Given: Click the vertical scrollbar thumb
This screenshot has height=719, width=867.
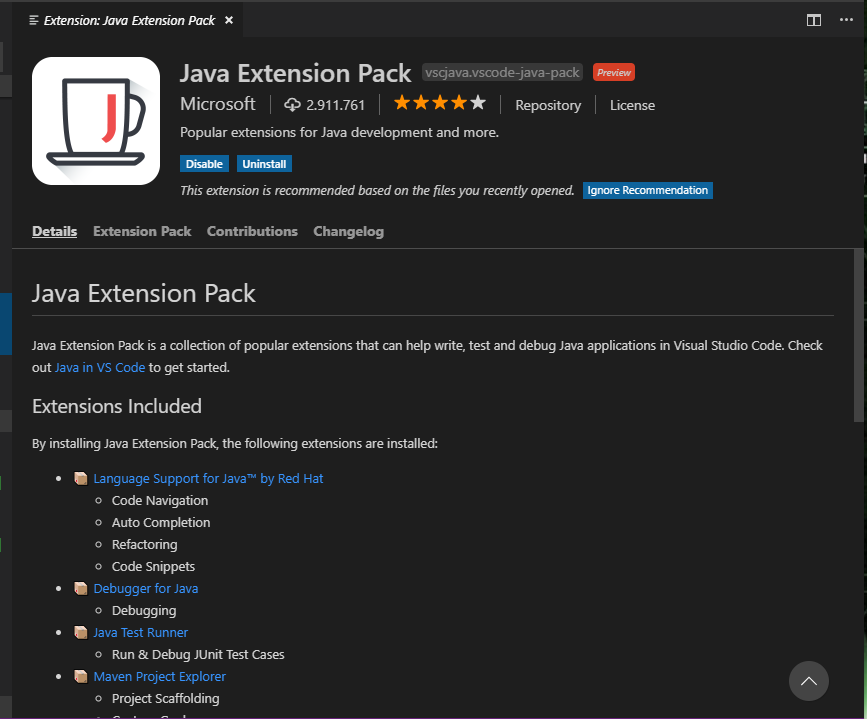Looking at the screenshot, I should tap(859, 336).
